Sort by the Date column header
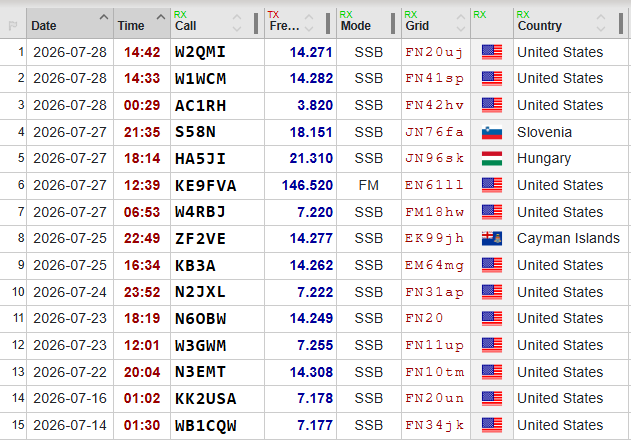This screenshot has height=442, width=631. pos(70,23)
